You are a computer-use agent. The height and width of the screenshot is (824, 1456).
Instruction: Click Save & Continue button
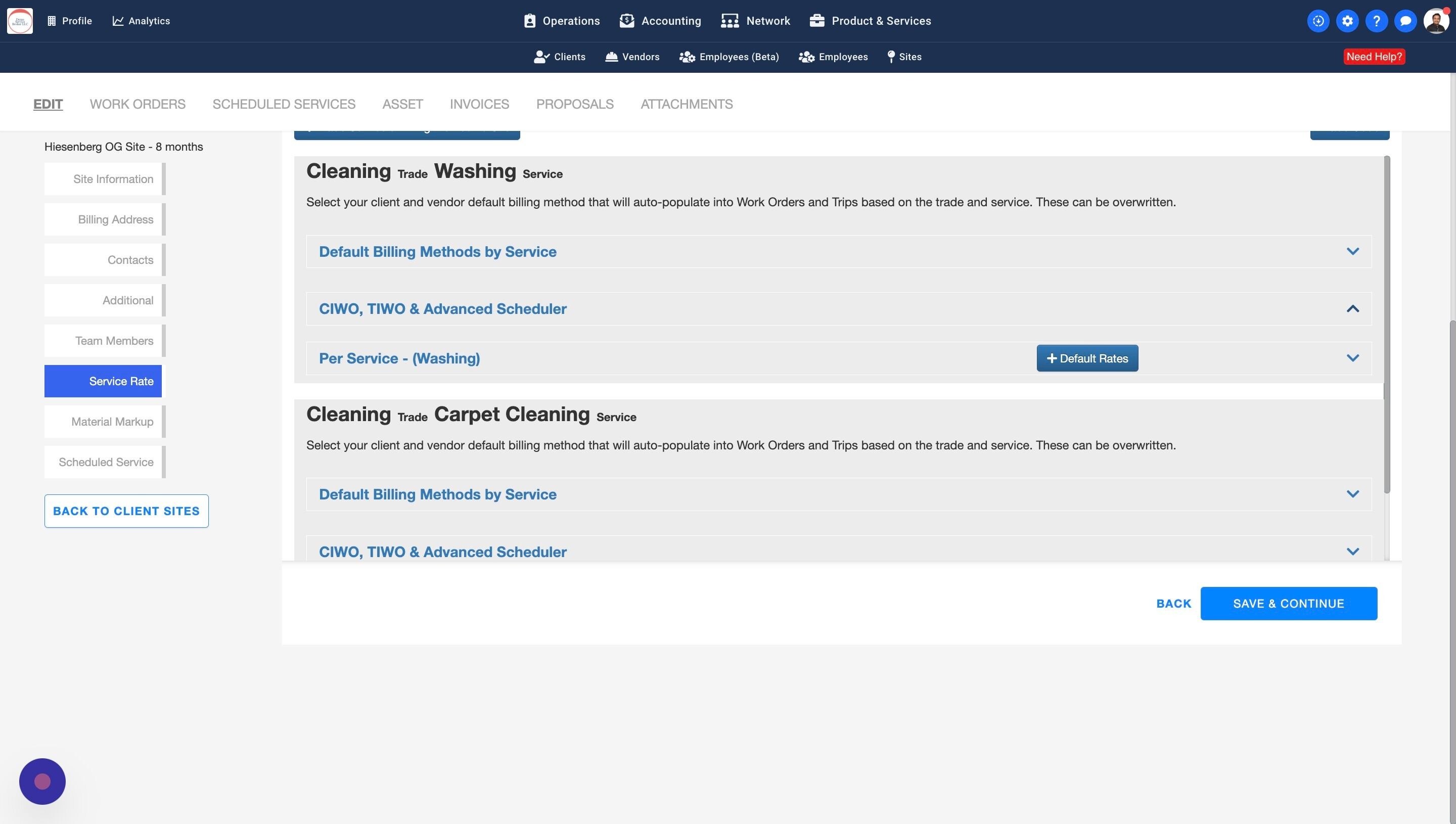click(x=1289, y=603)
